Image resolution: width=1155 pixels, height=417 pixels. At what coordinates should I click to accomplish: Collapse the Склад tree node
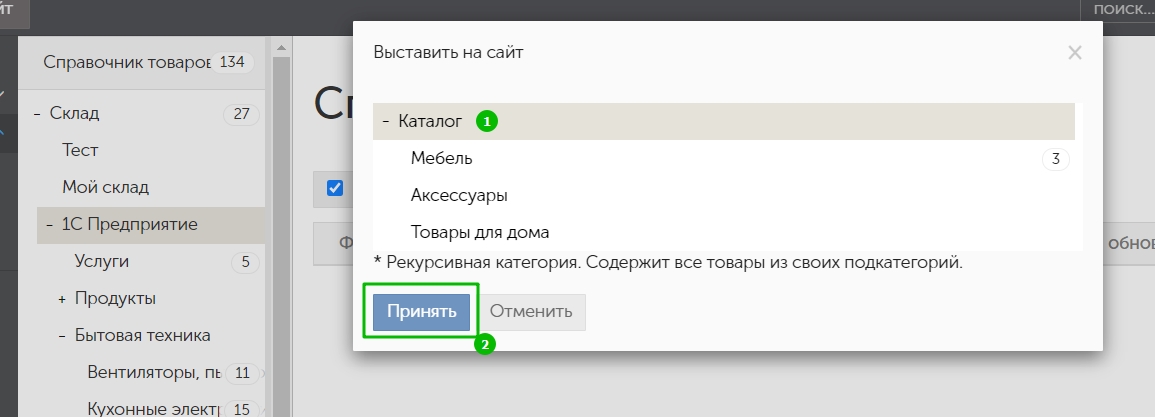click(x=37, y=114)
